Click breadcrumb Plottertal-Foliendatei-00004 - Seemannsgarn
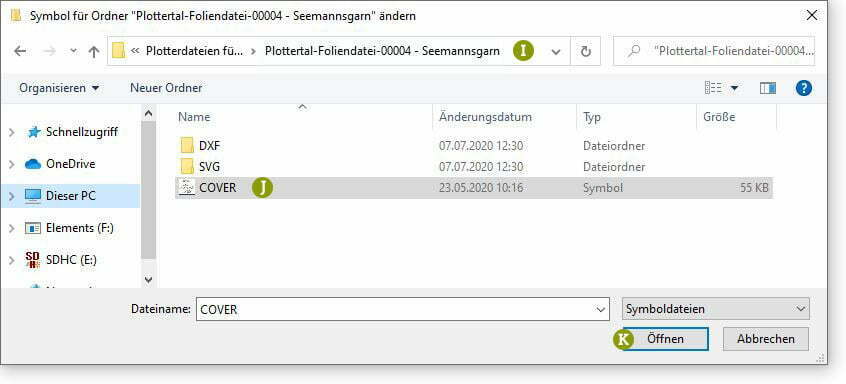 pos(382,51)
